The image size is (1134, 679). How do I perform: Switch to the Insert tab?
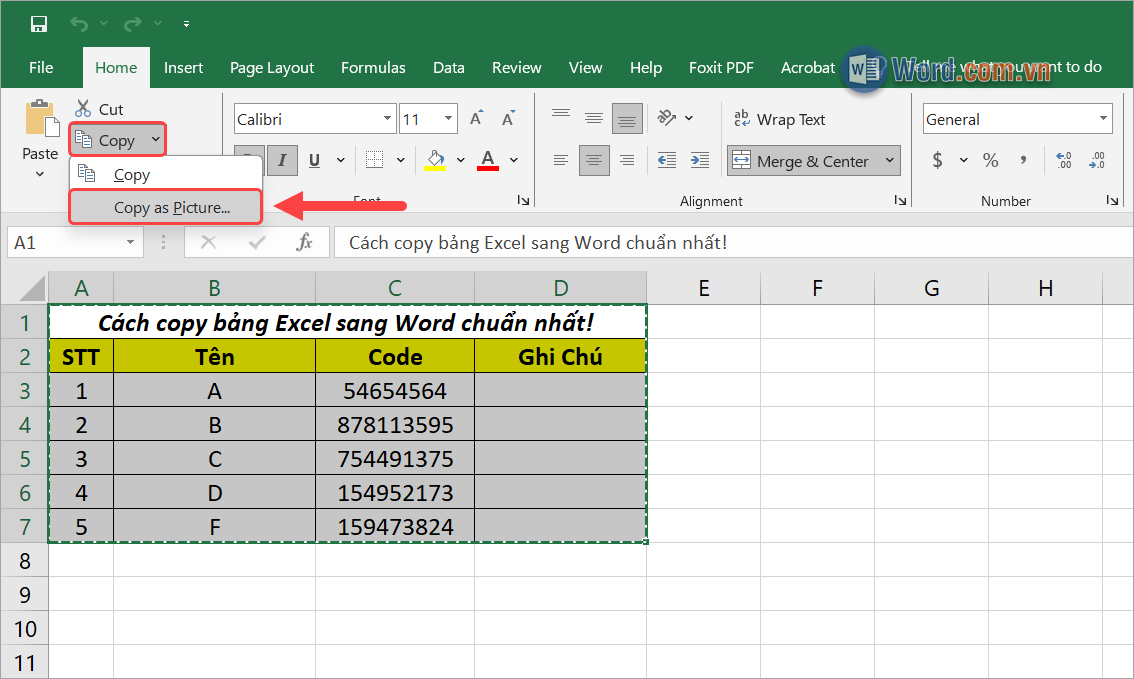[183, 67]
